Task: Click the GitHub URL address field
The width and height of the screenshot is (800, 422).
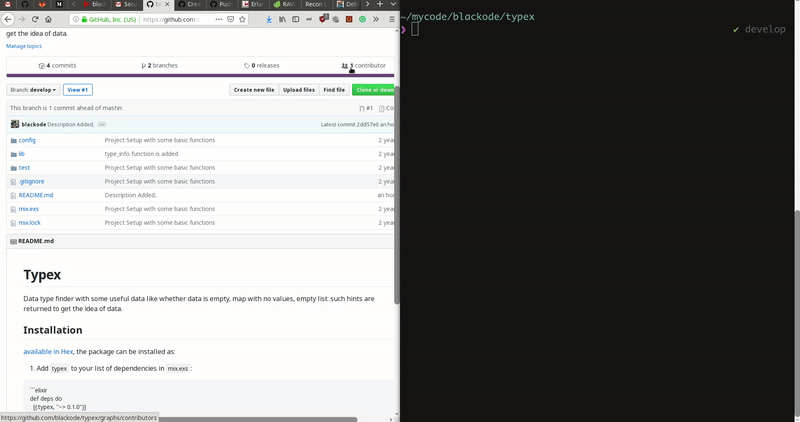Action: pyautogui.click(x=173, y=19)
